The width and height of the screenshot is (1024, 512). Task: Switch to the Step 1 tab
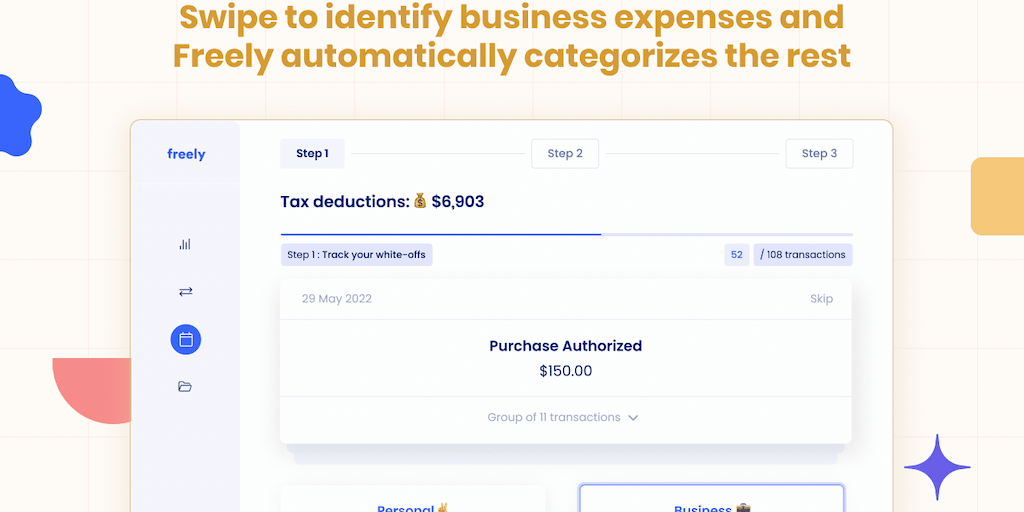pos(312,153)
